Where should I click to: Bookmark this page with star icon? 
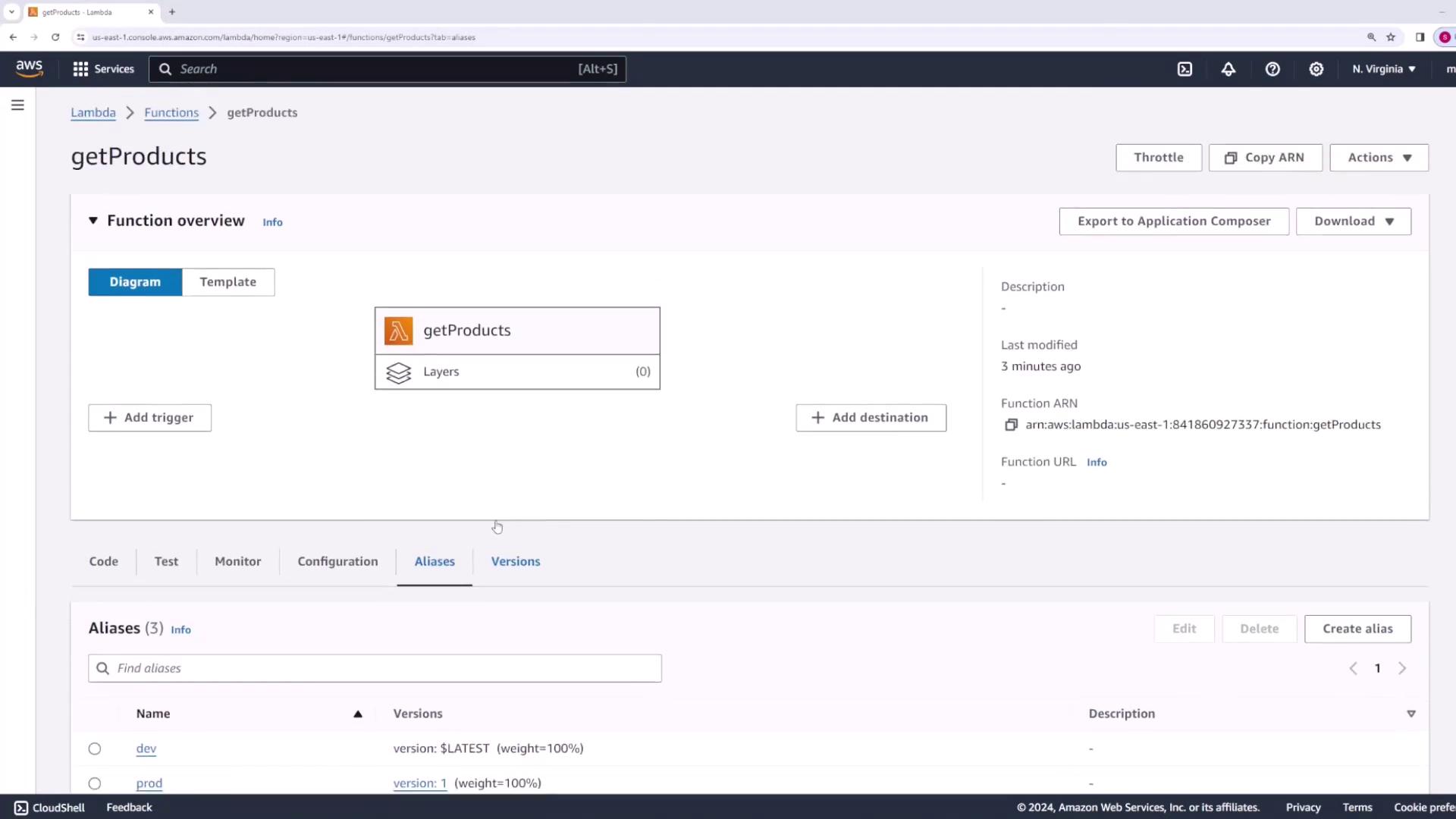(x=1391, y=37)
